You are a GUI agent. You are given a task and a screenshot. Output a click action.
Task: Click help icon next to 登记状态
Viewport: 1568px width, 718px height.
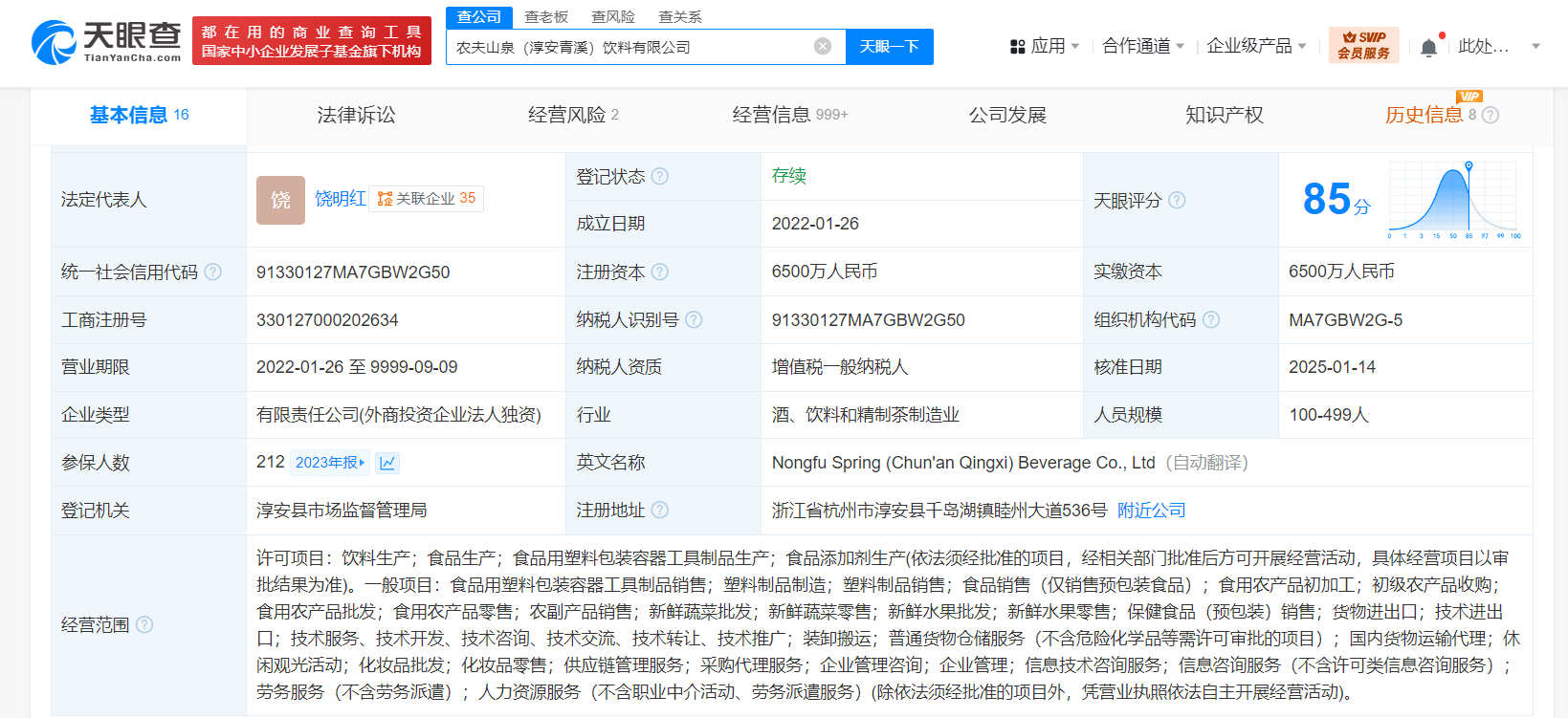point(660,177)
